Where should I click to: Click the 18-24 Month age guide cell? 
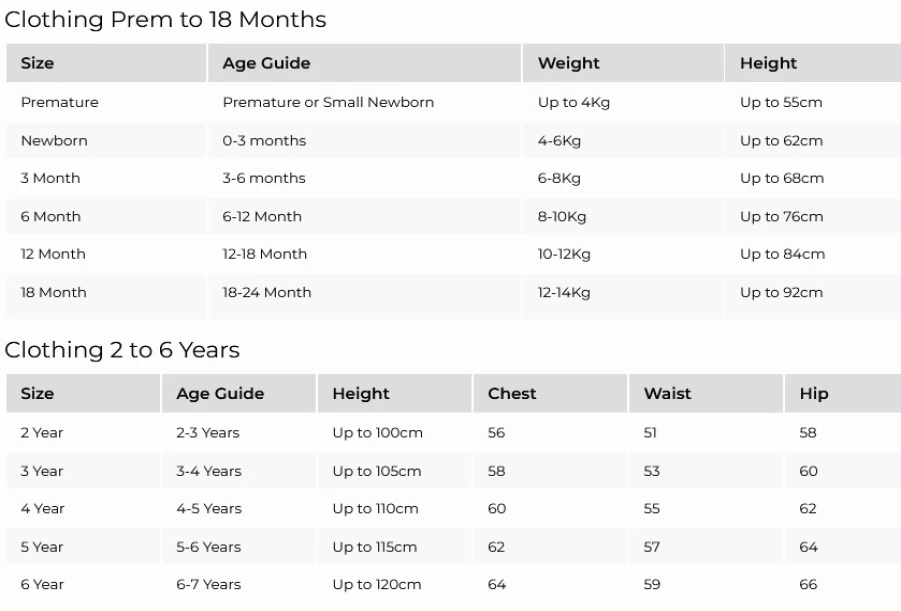click(x=364, y=293)
